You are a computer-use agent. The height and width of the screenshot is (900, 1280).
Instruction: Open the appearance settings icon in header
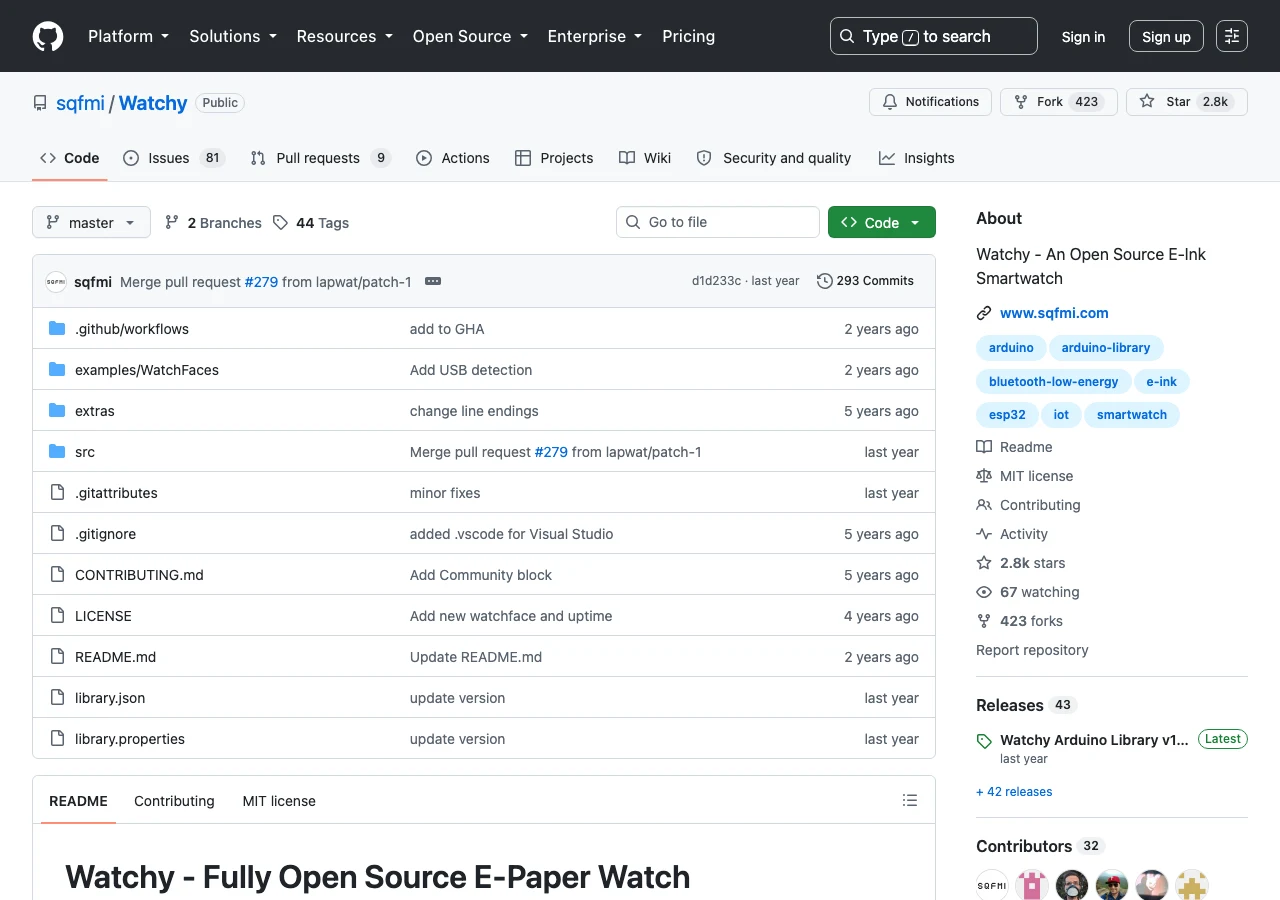tap(1232, 36)
